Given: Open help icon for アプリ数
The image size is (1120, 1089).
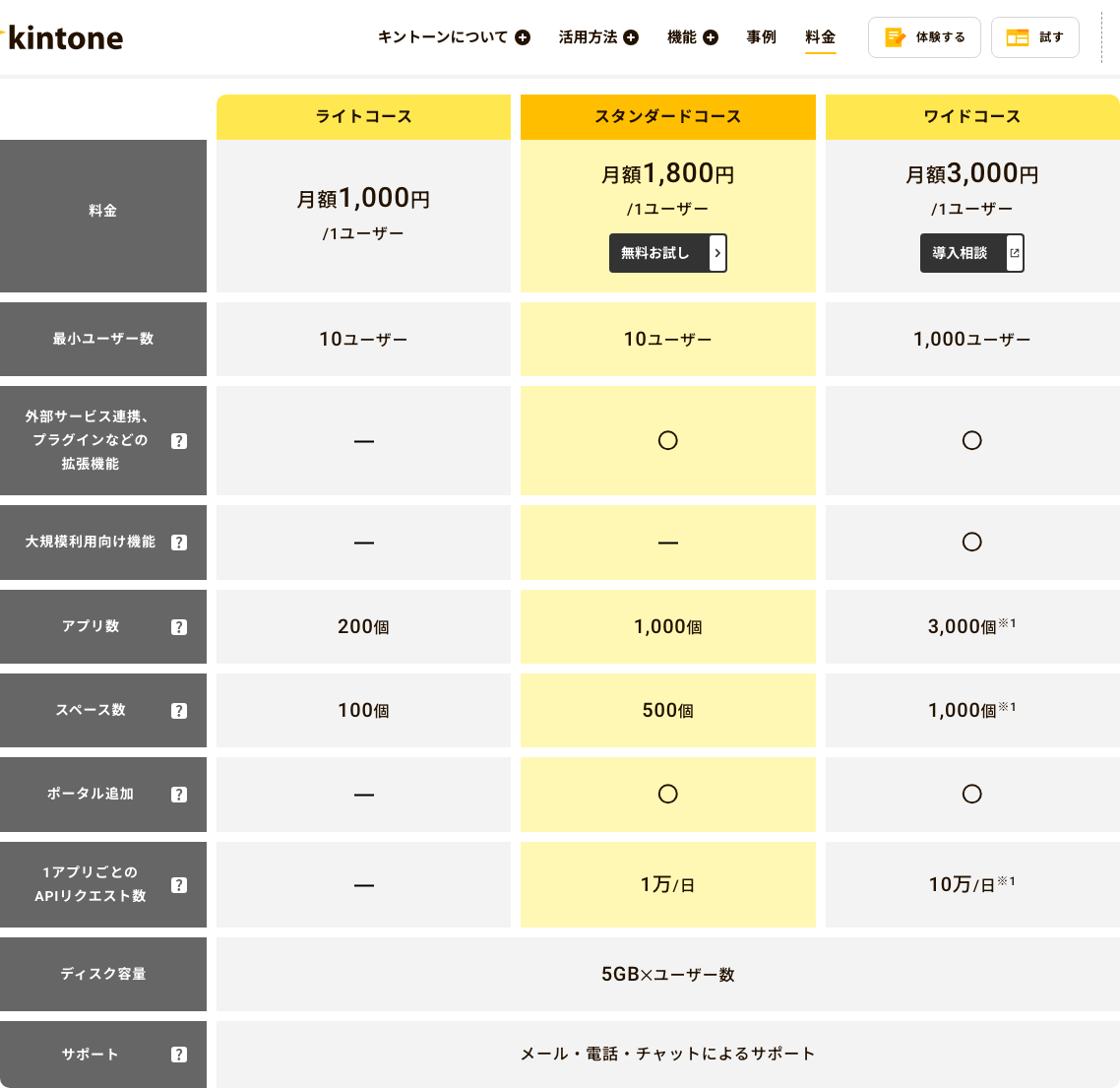Looking at the screenshot, I should (179, 626).
